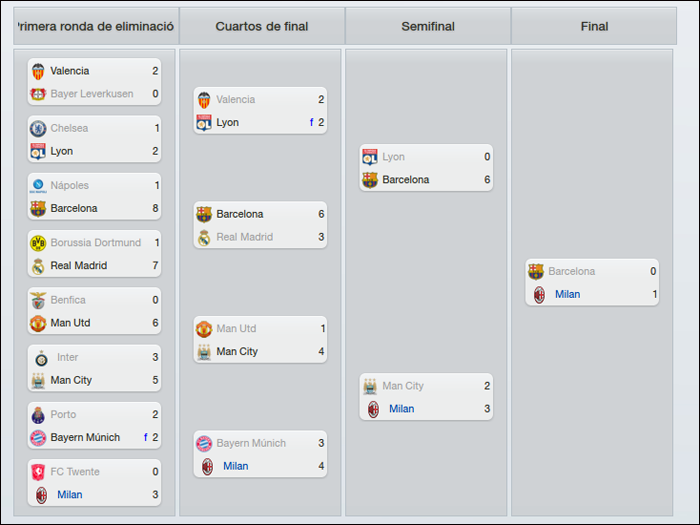The height and width of the screenshot is (525, 700).
Task: Click the Inter club badge
Action: (x=42, y=358)
